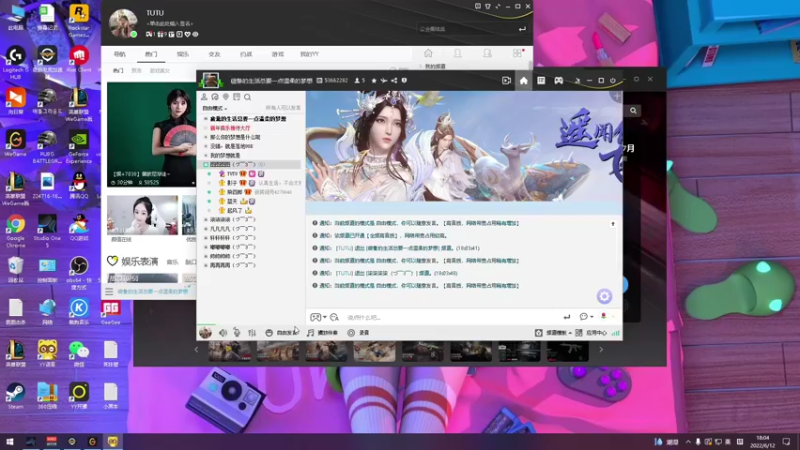Viewport: 800px width, 450px height.
Task: Collapse the top root channel in the tree
Action: (206, 119)
